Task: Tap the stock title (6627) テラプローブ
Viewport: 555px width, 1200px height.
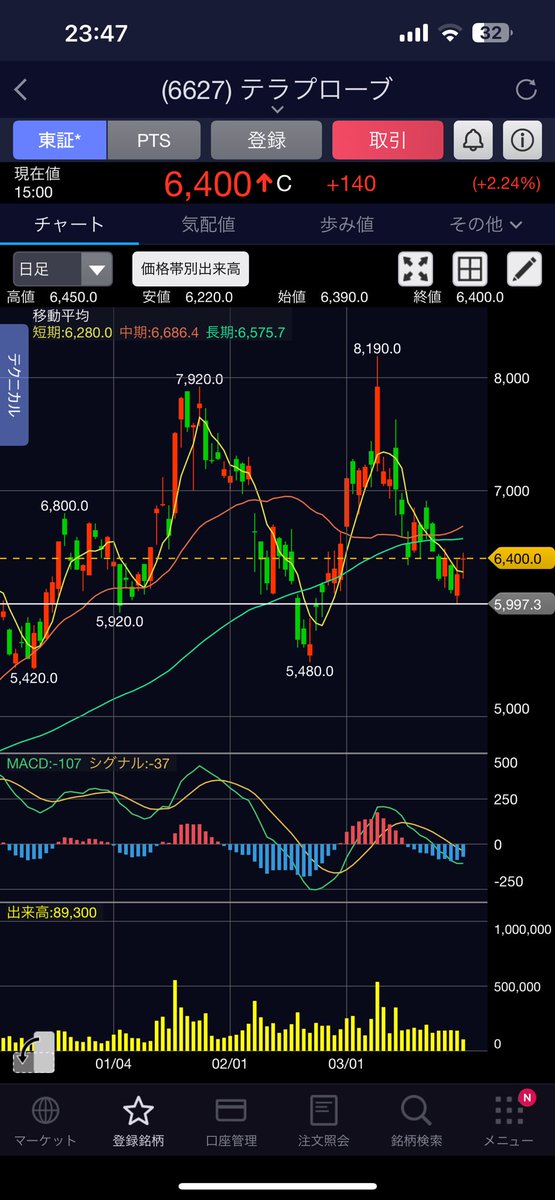Action: click(277, 89)
